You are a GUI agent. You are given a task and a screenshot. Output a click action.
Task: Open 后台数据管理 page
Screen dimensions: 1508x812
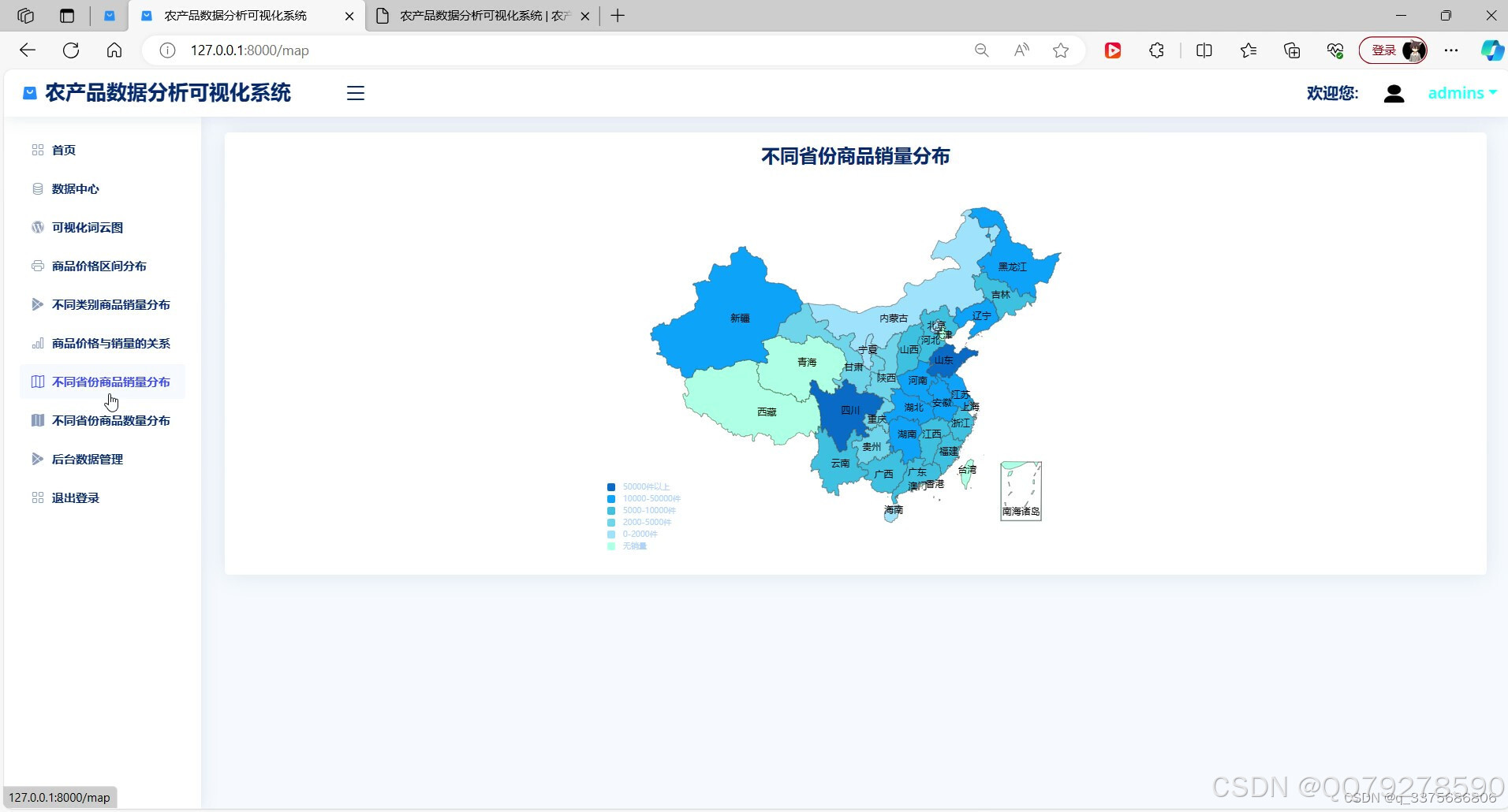coord(88,459)
